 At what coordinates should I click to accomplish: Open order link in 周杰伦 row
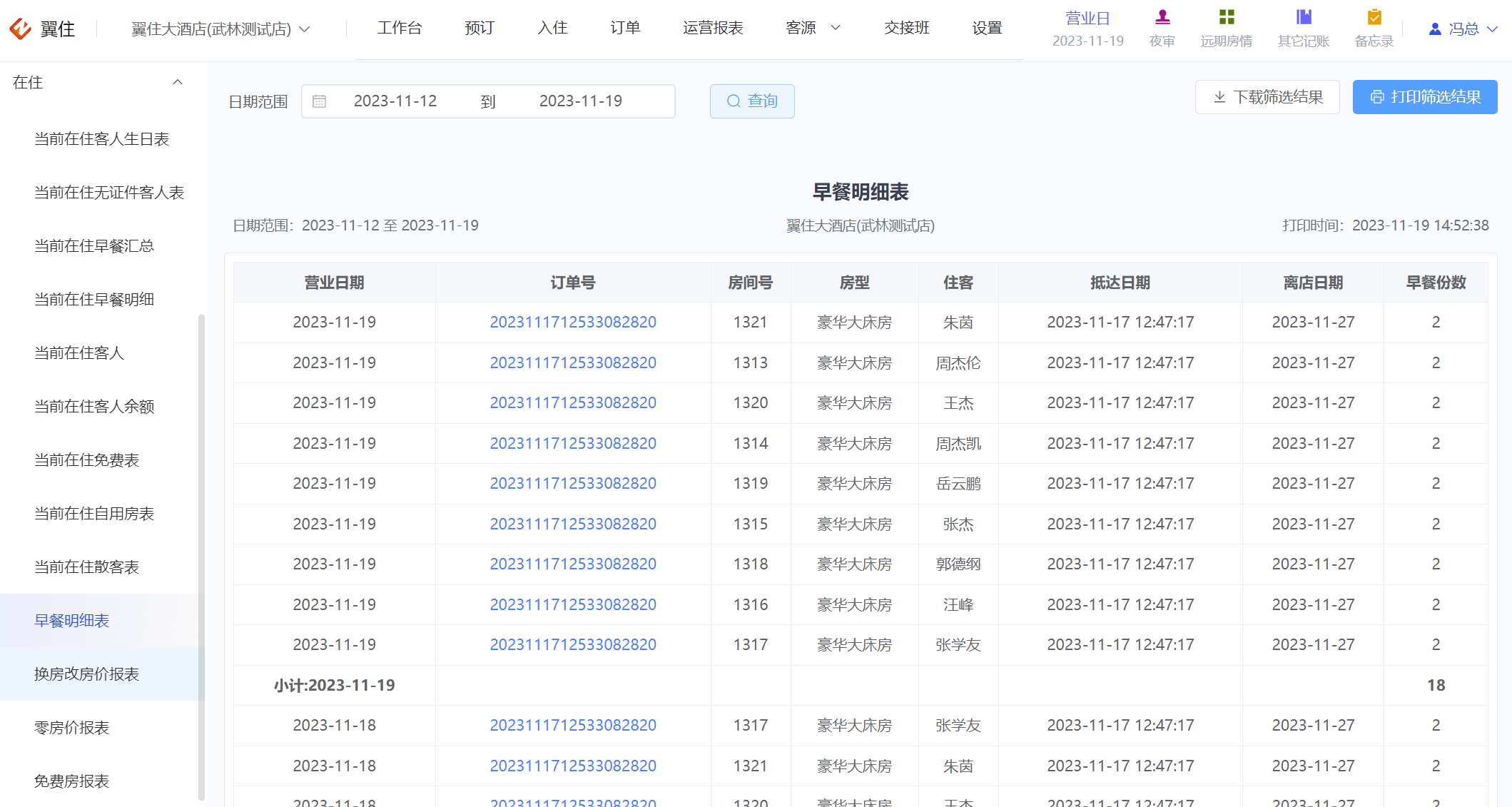(573, 363)
